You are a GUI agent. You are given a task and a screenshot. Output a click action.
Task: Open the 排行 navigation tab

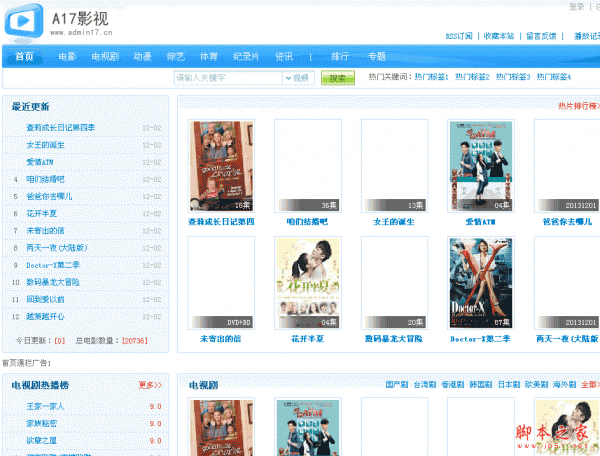tap(340, 57)
